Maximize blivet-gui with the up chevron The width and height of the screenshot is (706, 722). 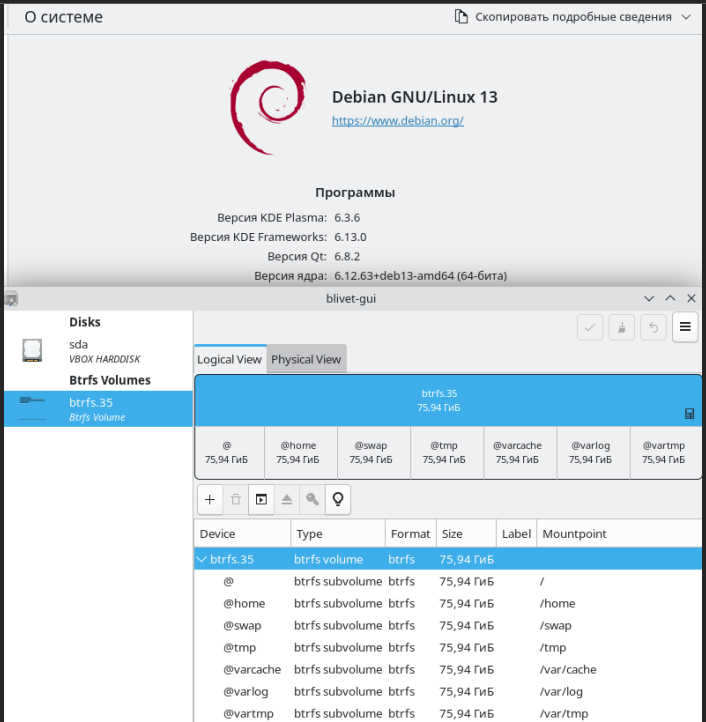[670, 298]
